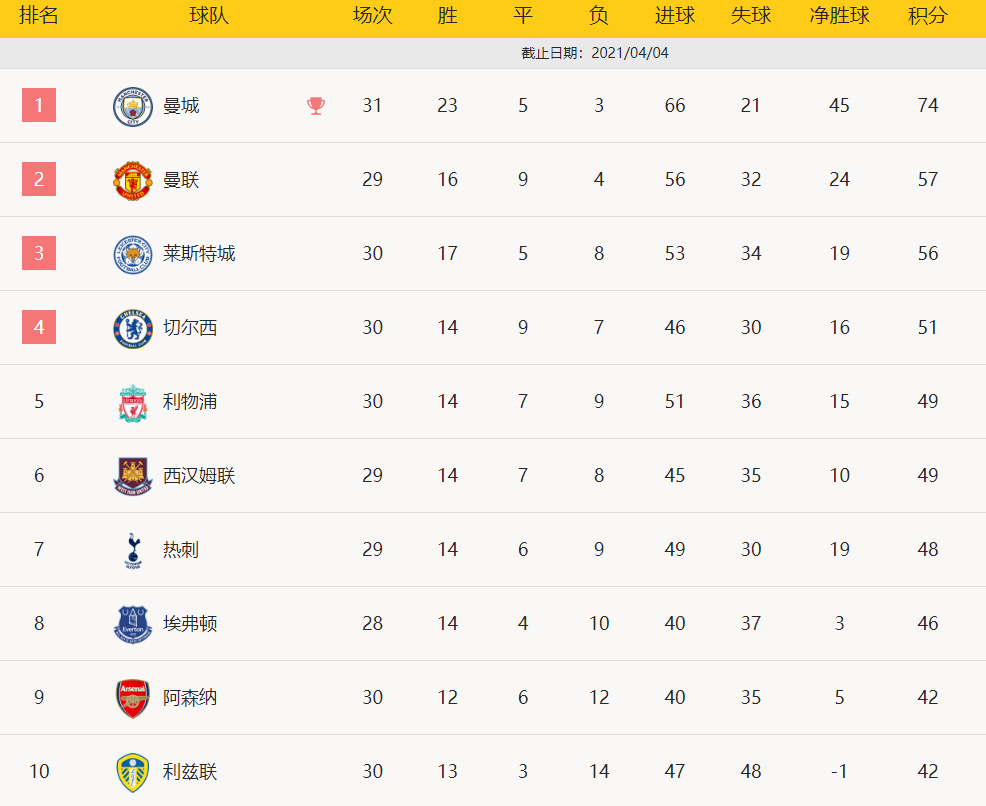Open the 西汉姆联 team link
The height and width of the screenshot is (806, 986).
pyautogui.click(x=199, y=476)
